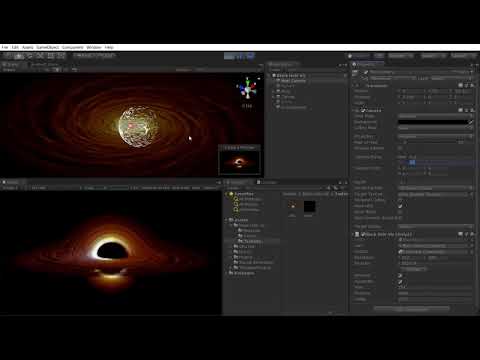Select the Textures folder in Project
This screenshot has width=480, height=360.
click(x=252, y=241)
